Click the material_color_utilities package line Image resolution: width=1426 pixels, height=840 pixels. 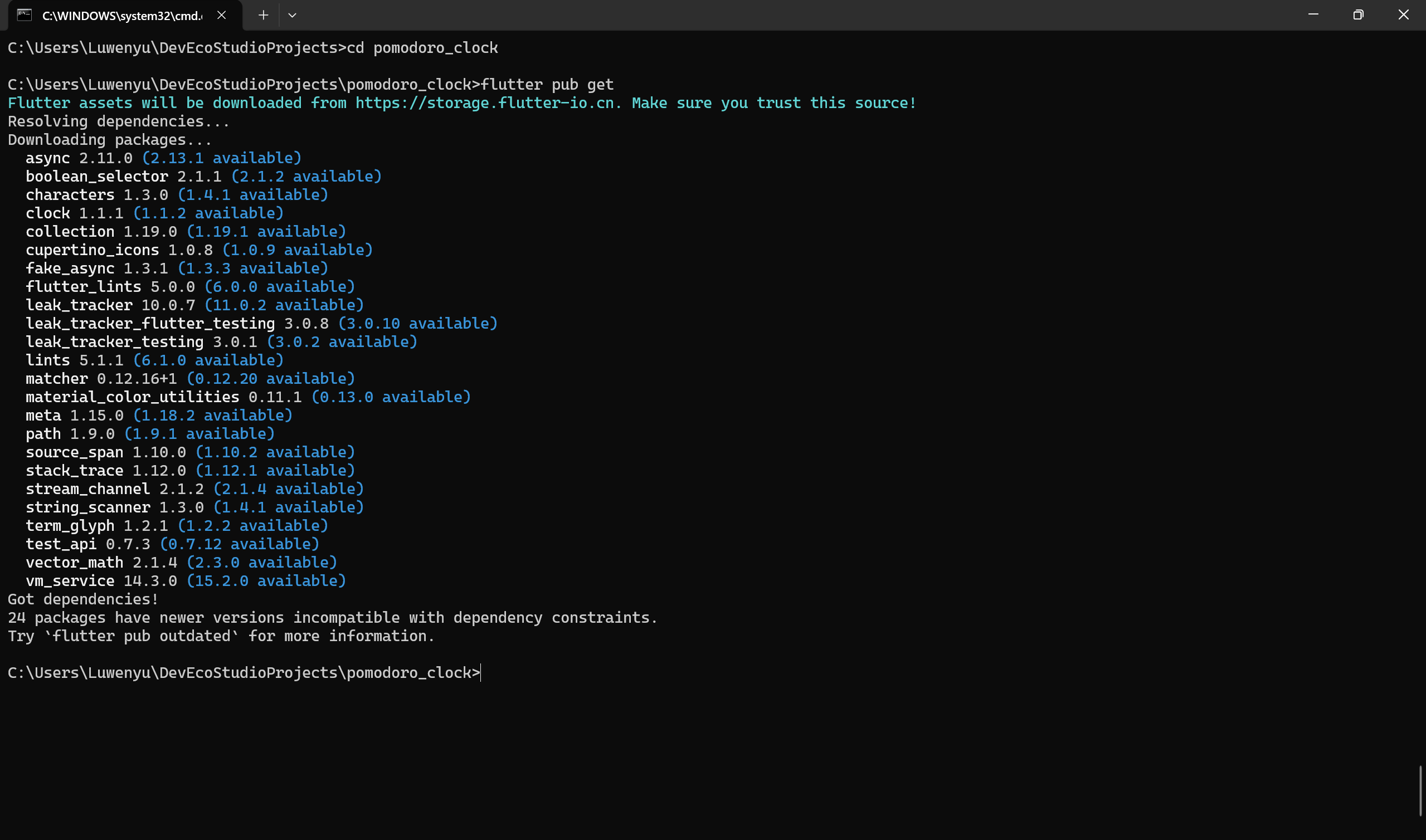(x=133, y=397)
